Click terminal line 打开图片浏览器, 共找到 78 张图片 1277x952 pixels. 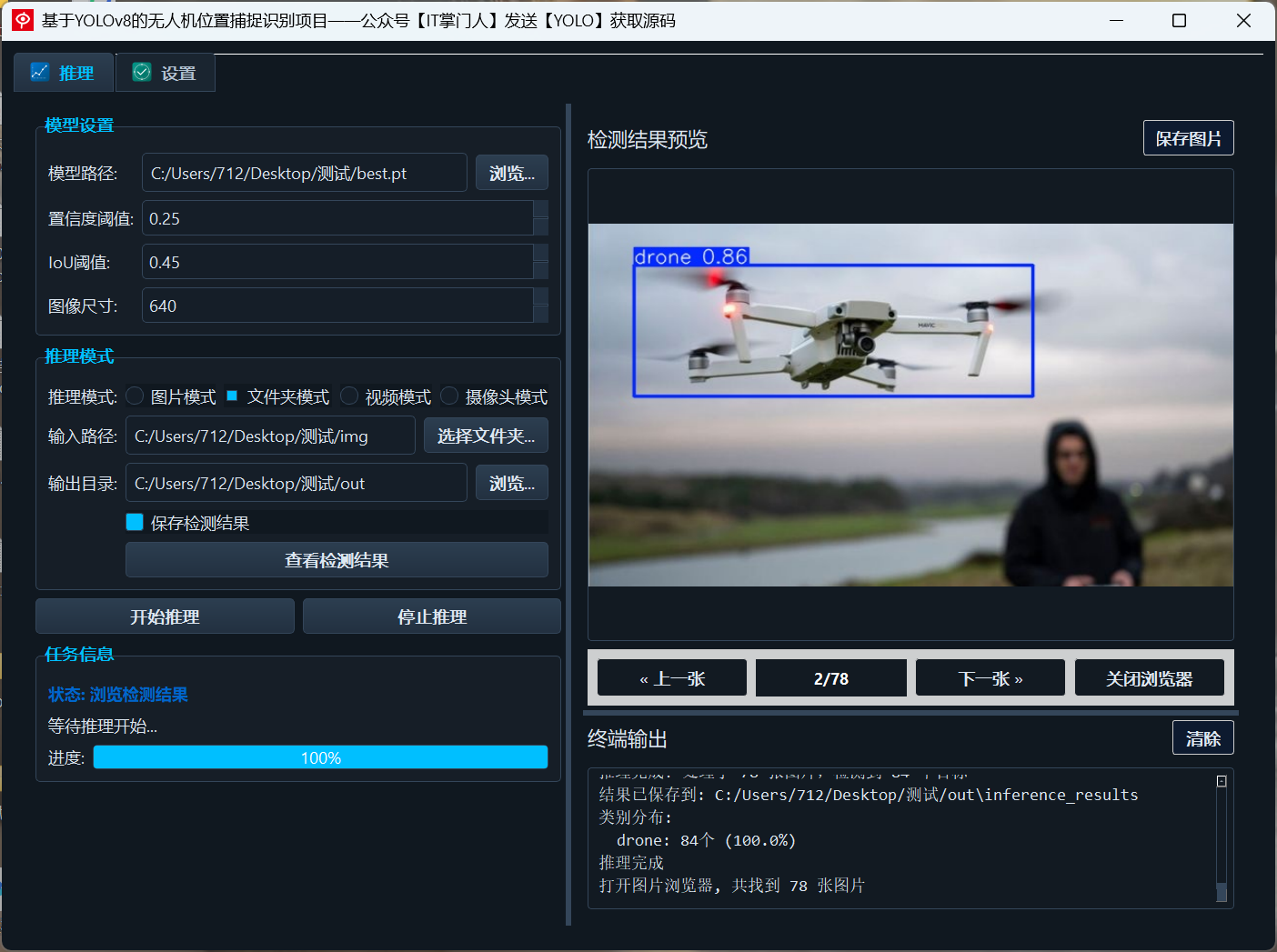[x=731, y=885]
